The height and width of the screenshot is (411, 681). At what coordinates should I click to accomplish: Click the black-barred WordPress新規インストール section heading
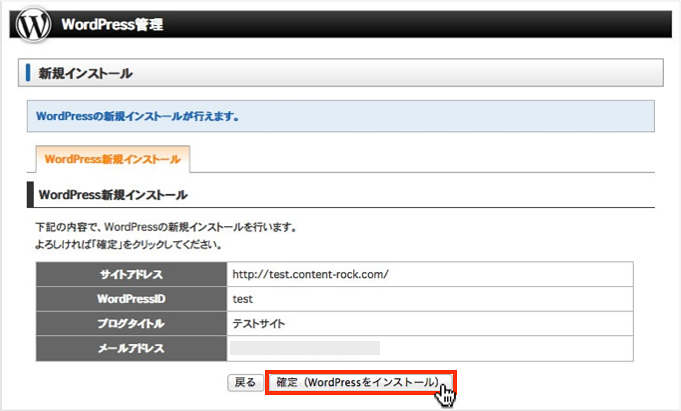113,195
